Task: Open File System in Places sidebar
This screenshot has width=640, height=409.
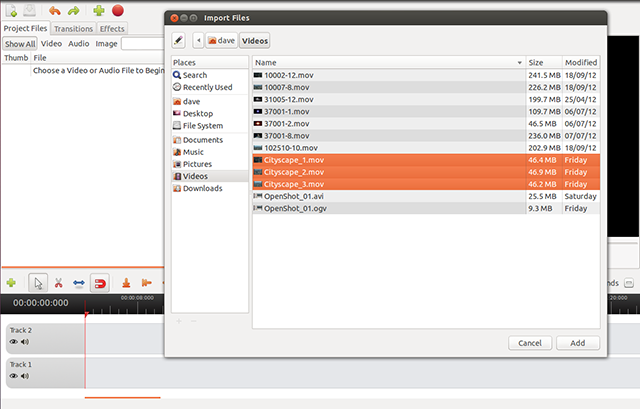Action: coord(210,126)
